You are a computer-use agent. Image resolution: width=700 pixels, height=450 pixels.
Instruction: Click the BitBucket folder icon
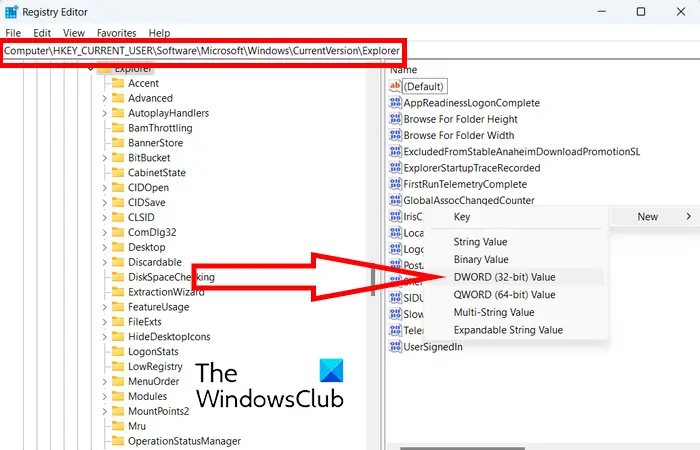tap(118, 158)
